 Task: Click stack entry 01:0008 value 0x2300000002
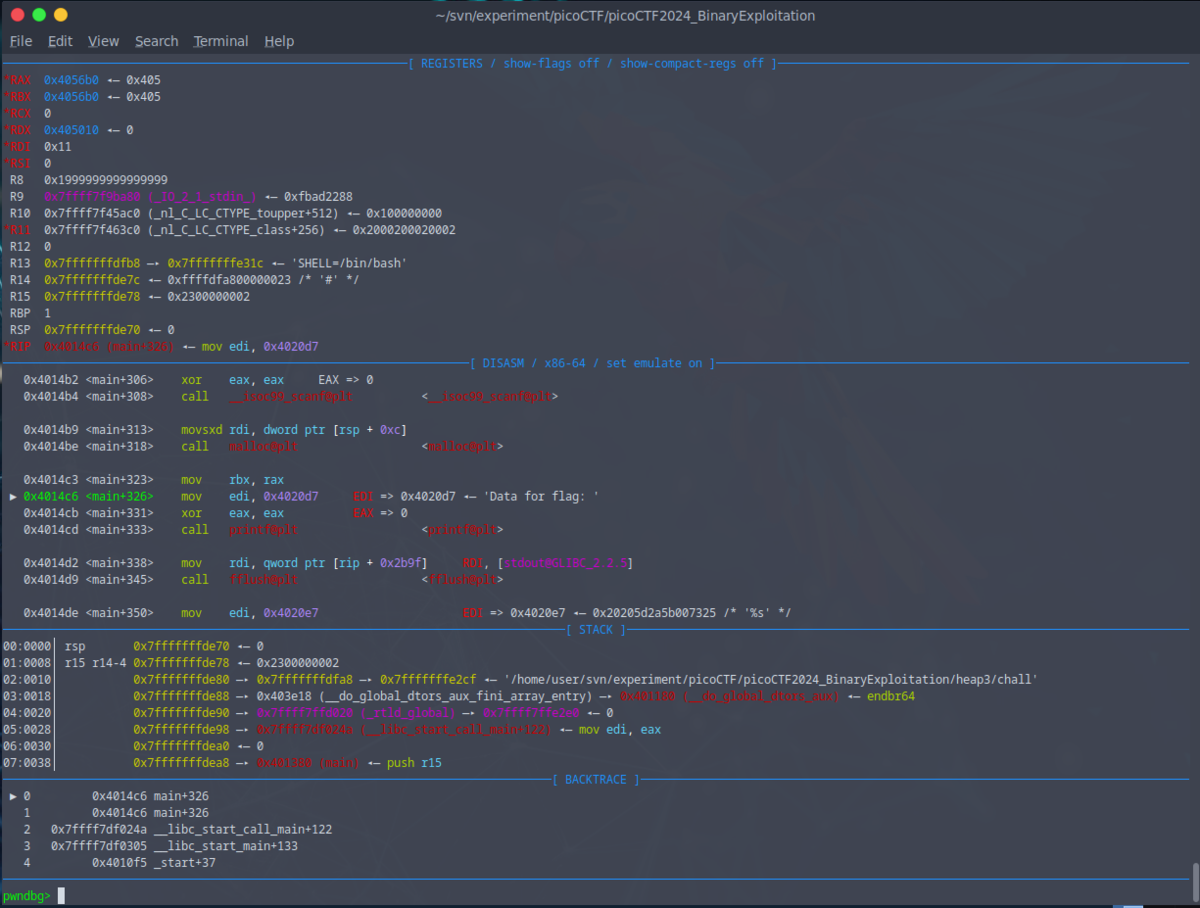pos(298,663)
